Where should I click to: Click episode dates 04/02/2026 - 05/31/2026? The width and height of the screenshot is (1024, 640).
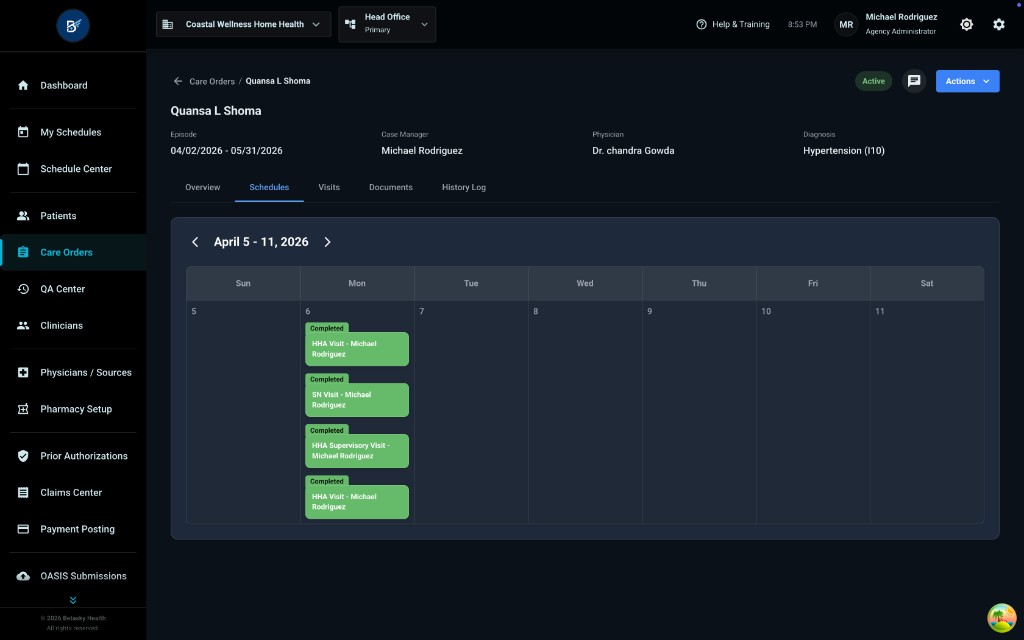point(226,151)
